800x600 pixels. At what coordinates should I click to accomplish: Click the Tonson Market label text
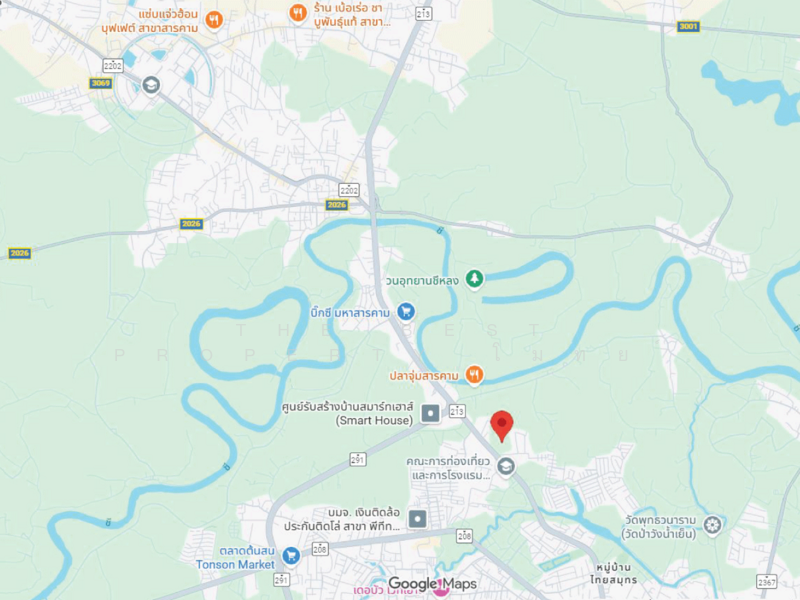tap(235, 565)
